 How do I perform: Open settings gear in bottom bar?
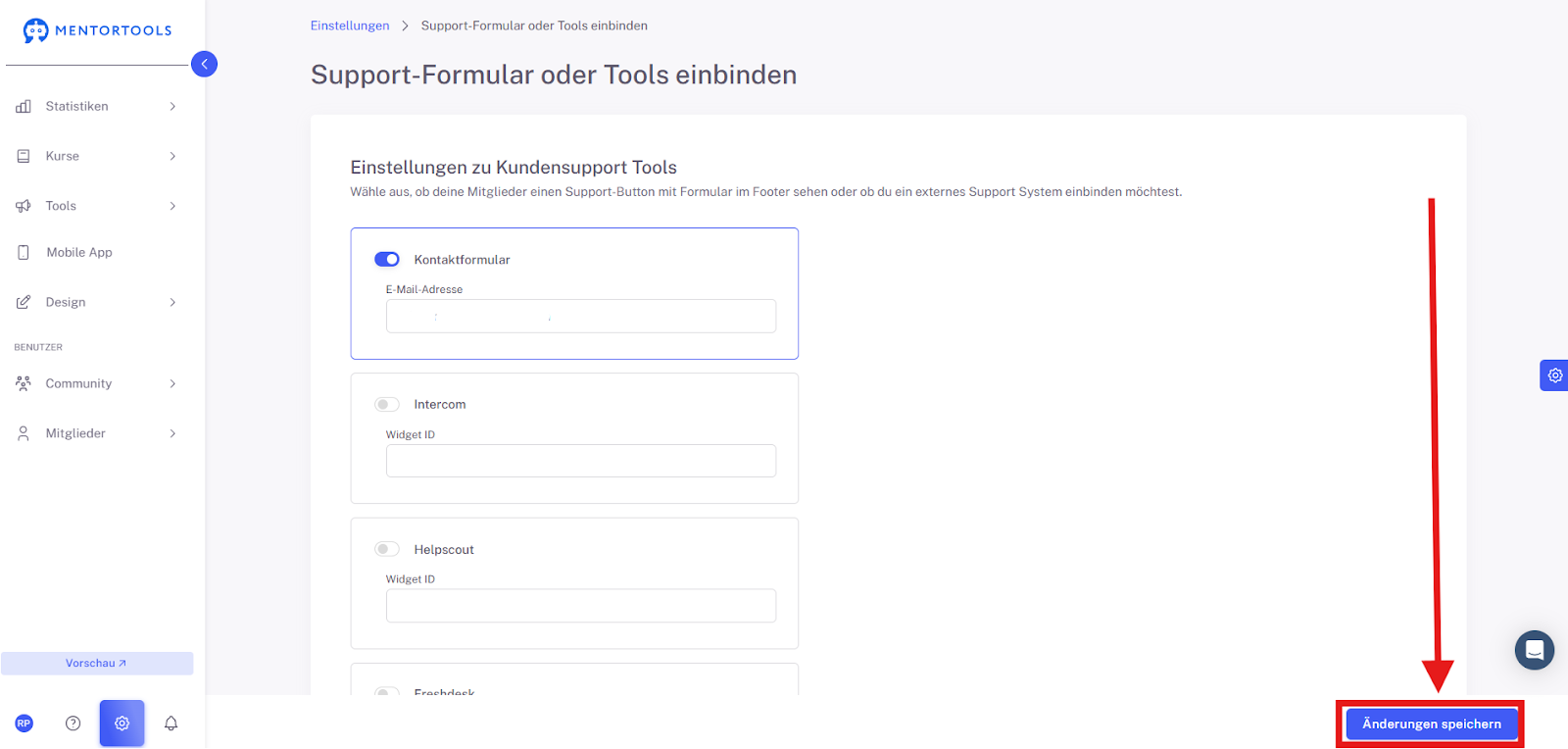click(122, 724)
